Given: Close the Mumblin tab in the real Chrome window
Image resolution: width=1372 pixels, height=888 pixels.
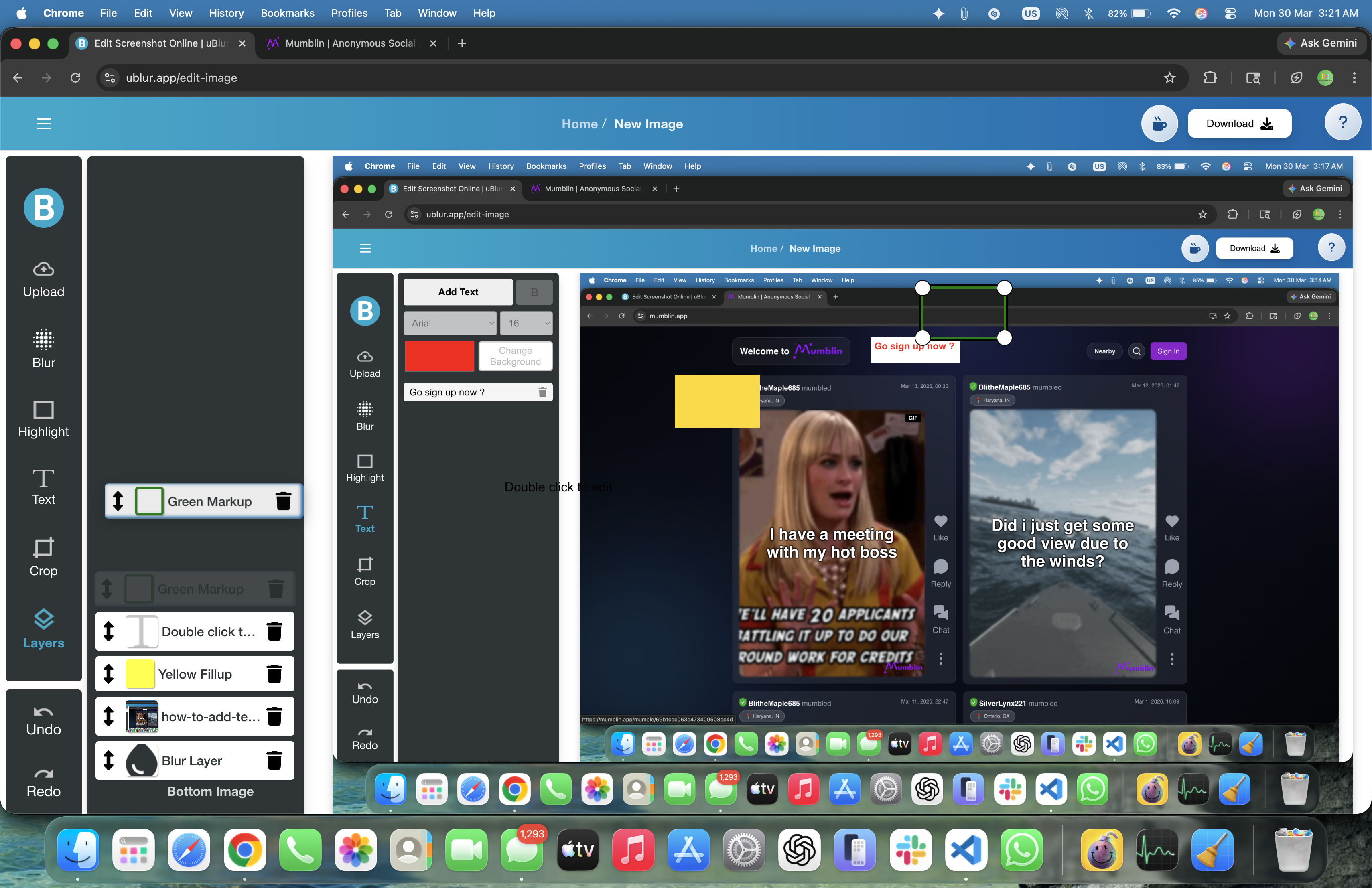Looking at the screenshot, I should [x=433, y=43].
